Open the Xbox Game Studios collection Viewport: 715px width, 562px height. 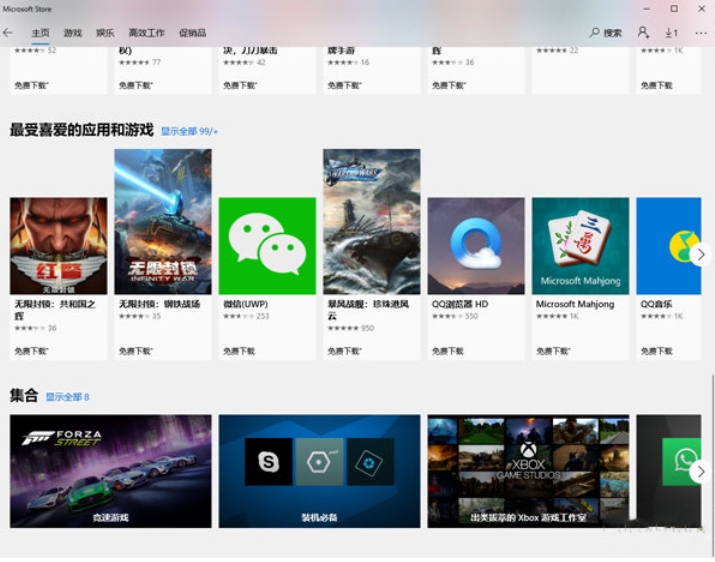pos(528,471)
